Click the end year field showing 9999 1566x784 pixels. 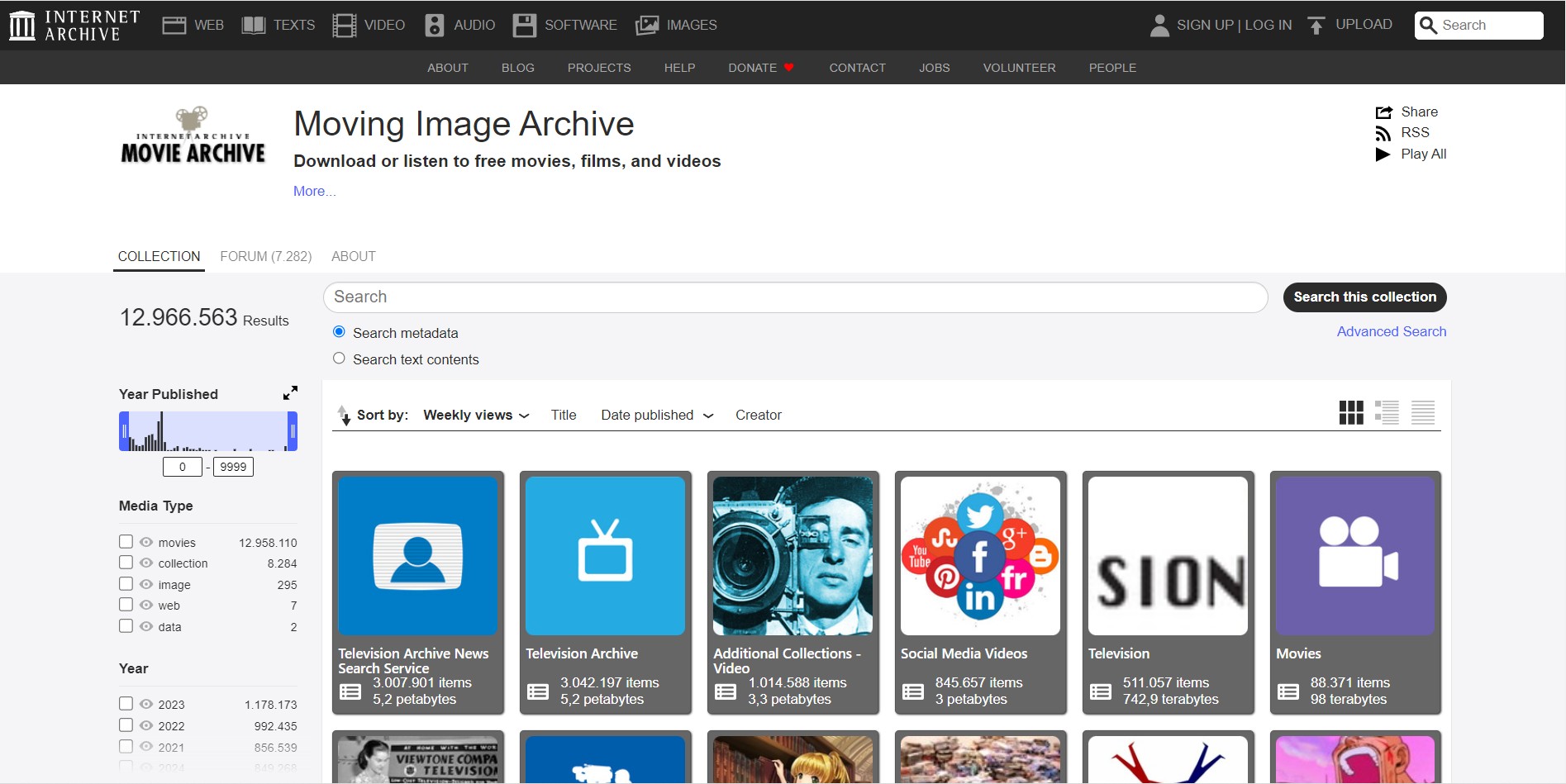tap(233, 467)
